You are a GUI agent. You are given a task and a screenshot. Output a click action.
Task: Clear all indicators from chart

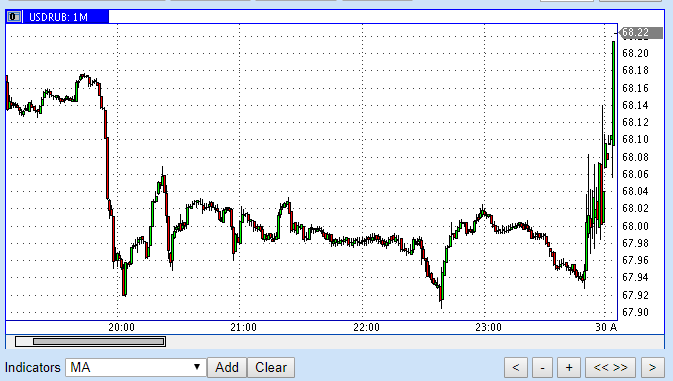271,368
